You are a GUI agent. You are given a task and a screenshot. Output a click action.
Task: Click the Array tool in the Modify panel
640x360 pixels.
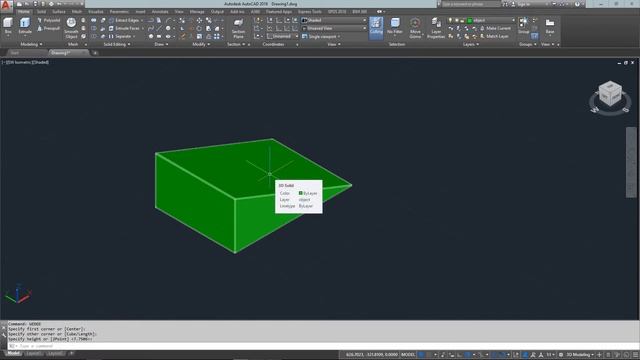[x=217, y=36]
